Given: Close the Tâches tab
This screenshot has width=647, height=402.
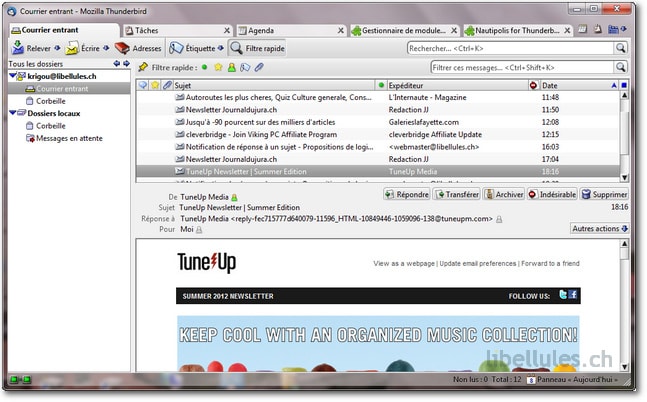Looking at the screenshot, I should [227, 31].
